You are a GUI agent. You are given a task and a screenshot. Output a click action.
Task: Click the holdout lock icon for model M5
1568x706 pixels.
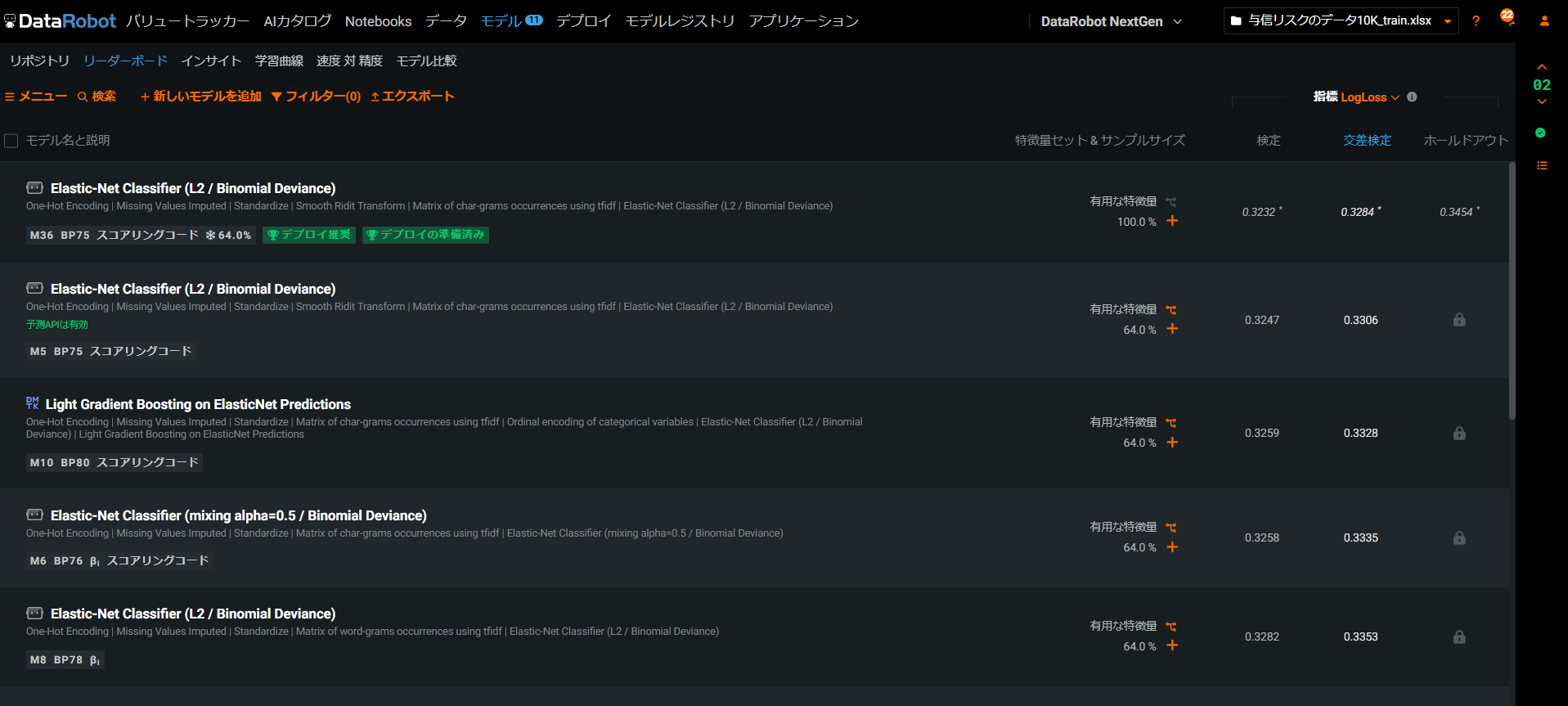point(1459,320)
